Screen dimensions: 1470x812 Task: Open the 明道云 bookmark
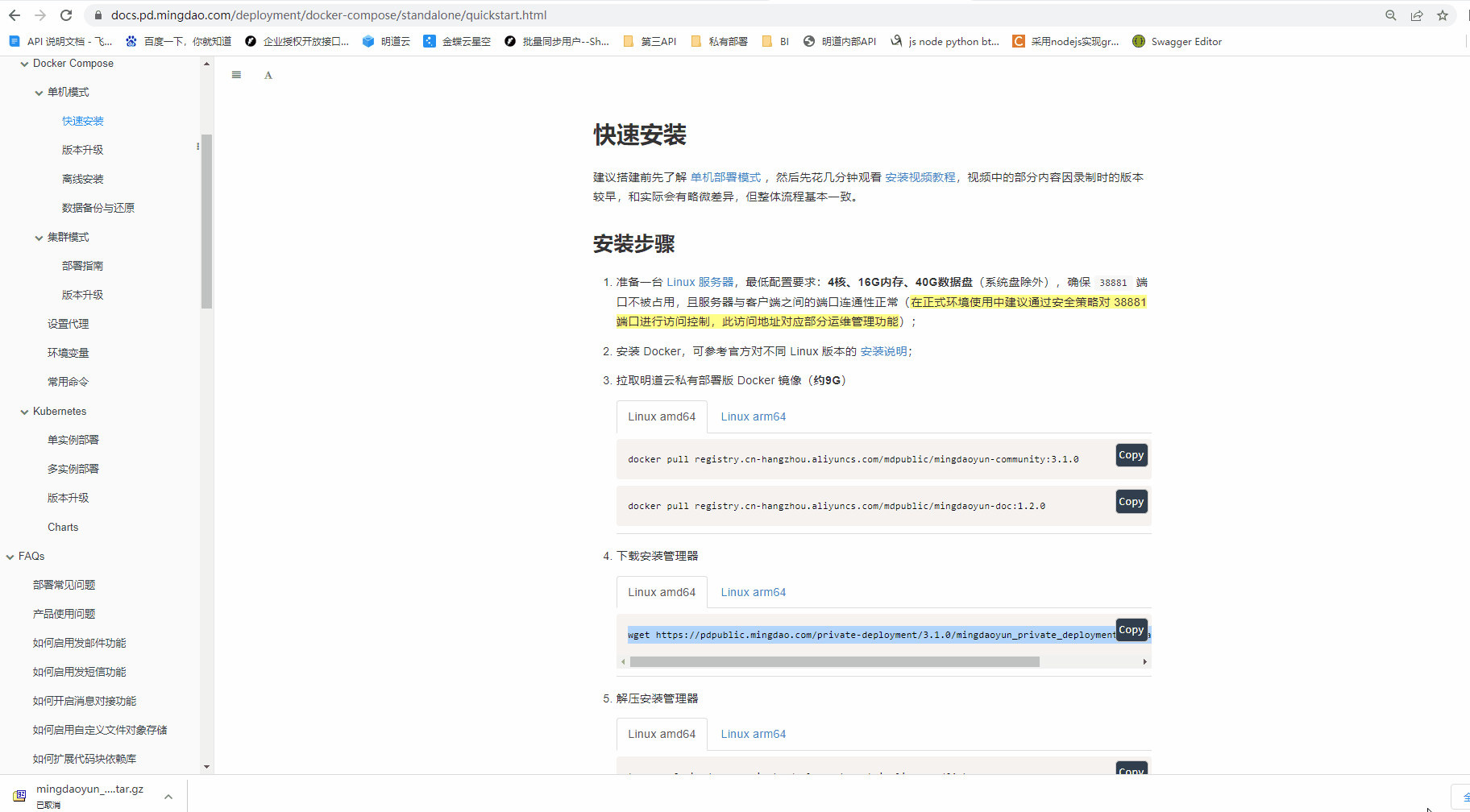pyautogui.click(x=386, y=41)
